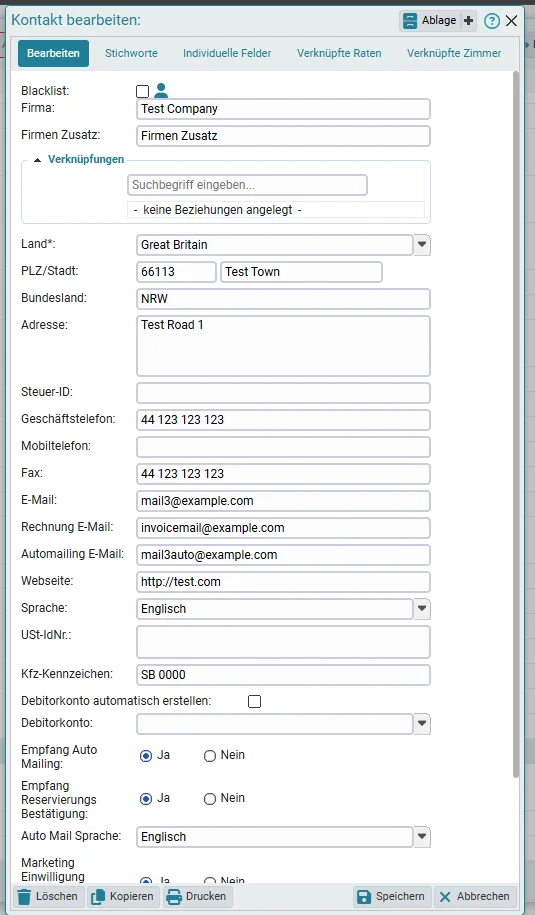This screenshot has height=915, width=535.
Task: Add to Ablage with plus icon
Action: coord(468,20)
